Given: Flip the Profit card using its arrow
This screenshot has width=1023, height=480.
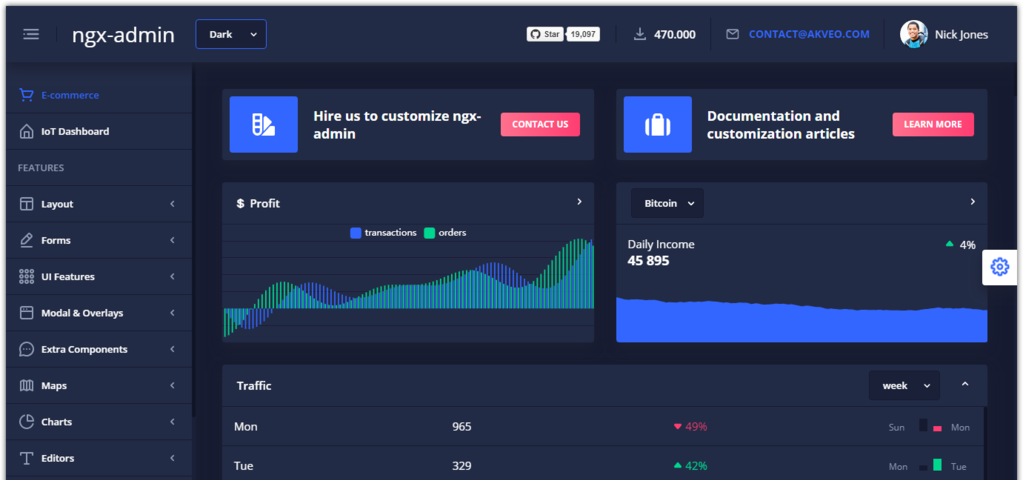Looking at the screenshot, I should (x=579, y=202).
